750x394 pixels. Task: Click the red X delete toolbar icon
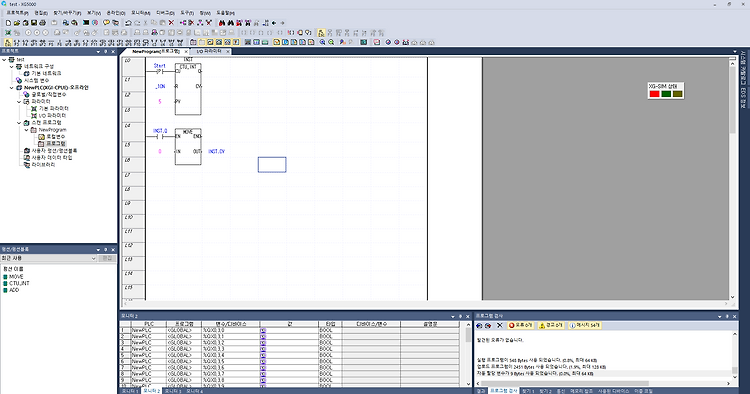pyautogui.click(x=171, y=22)
